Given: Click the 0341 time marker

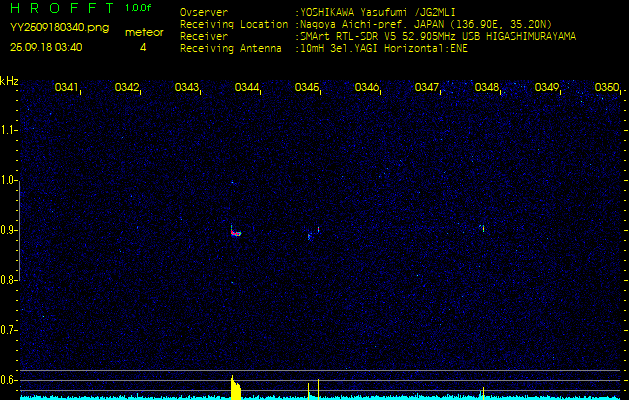Looking at the screenshot, I should click(x=67, y=87).
